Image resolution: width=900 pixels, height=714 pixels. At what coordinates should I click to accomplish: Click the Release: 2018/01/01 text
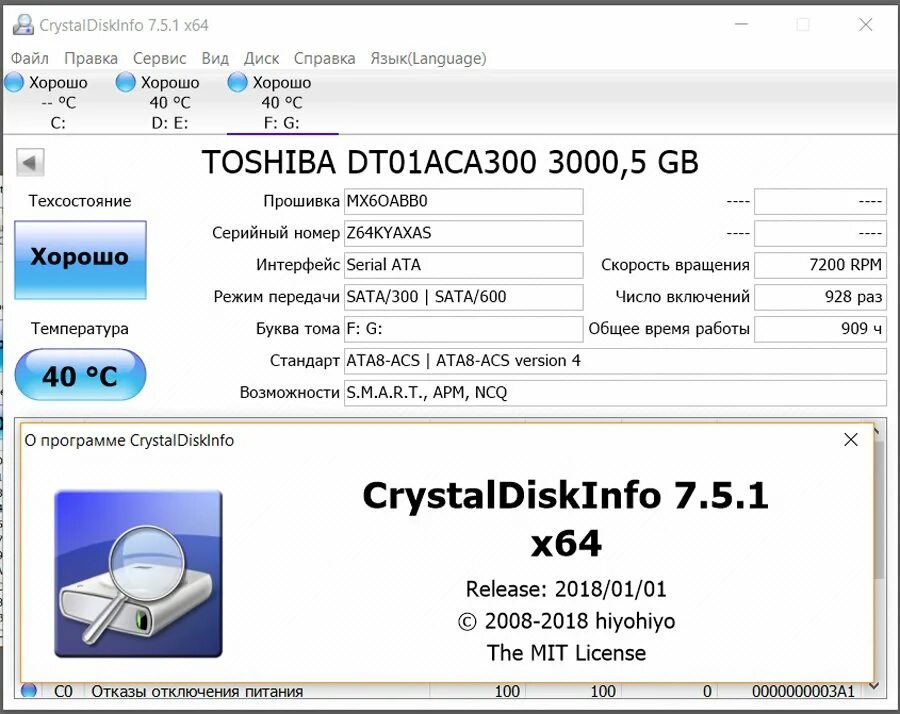pos(566,589)
